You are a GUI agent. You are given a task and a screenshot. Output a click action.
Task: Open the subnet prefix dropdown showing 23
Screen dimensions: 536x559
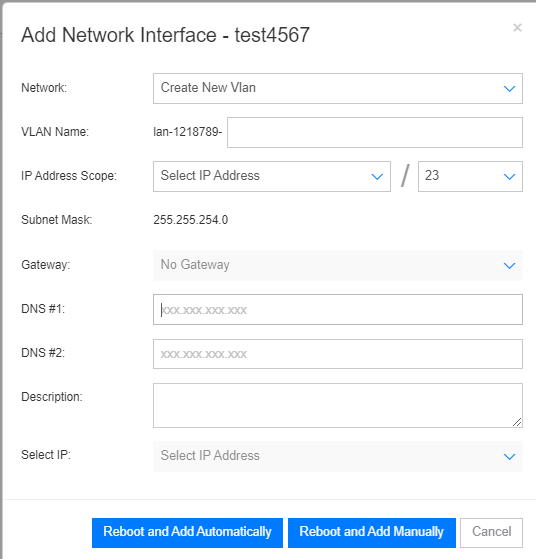pos(470,176)
